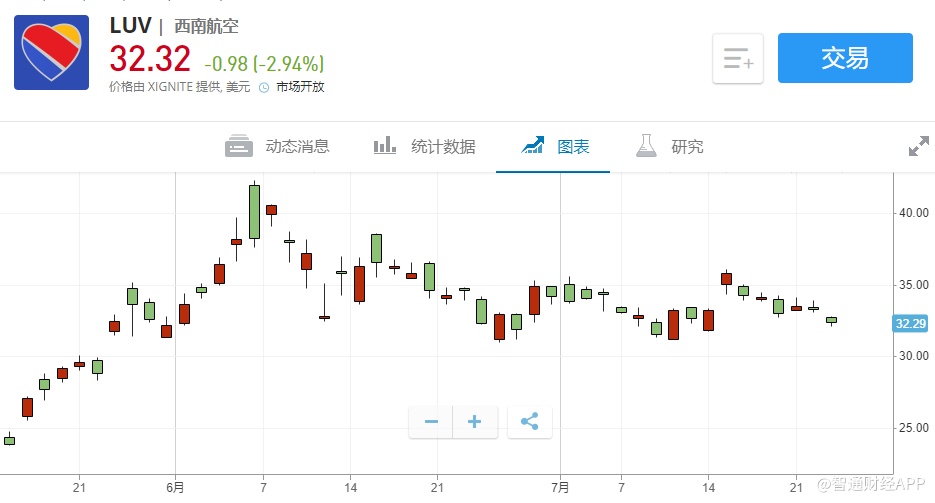
Task: Click the LUV ticker symbol text
Action: (x=130, y=27)
